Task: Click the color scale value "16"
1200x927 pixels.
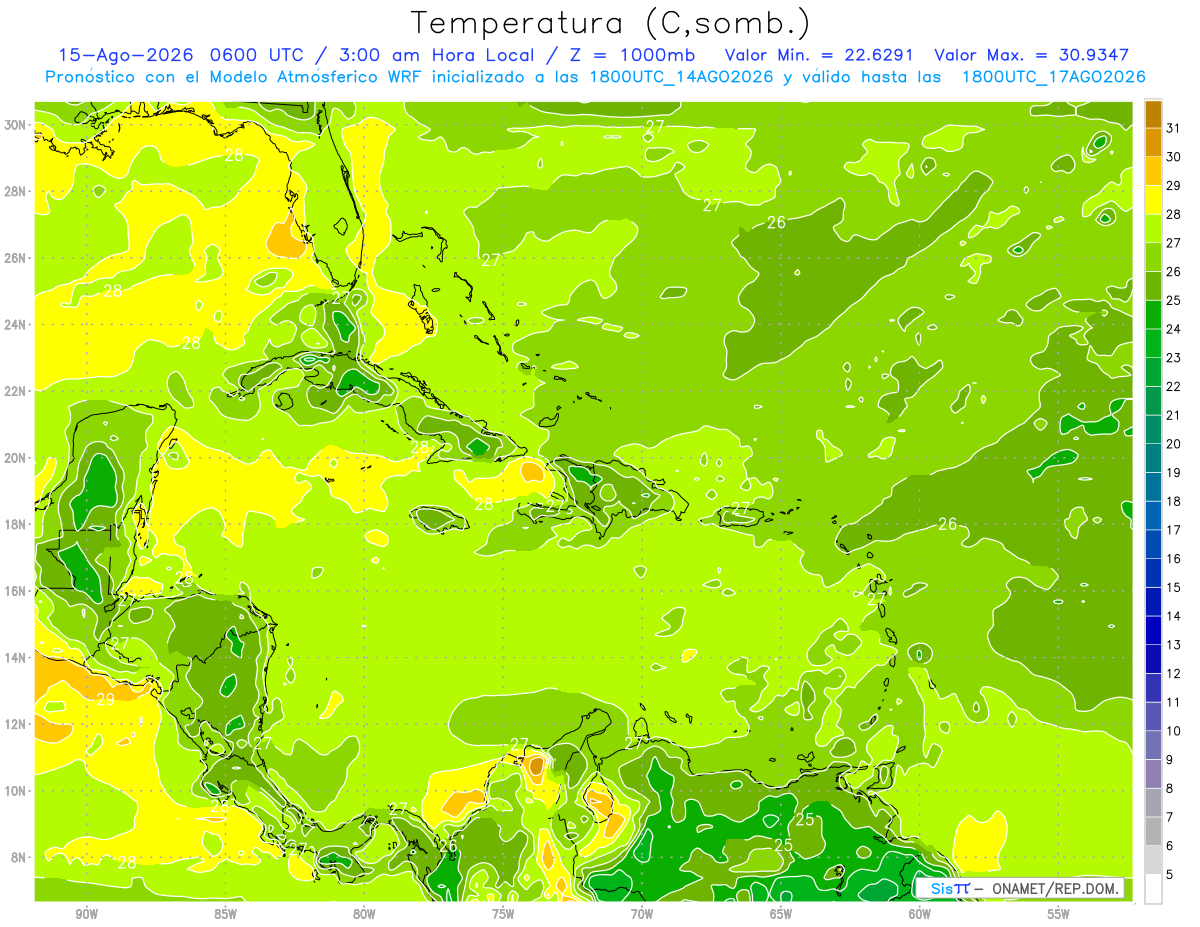Action: click(x=1174, y=559)
